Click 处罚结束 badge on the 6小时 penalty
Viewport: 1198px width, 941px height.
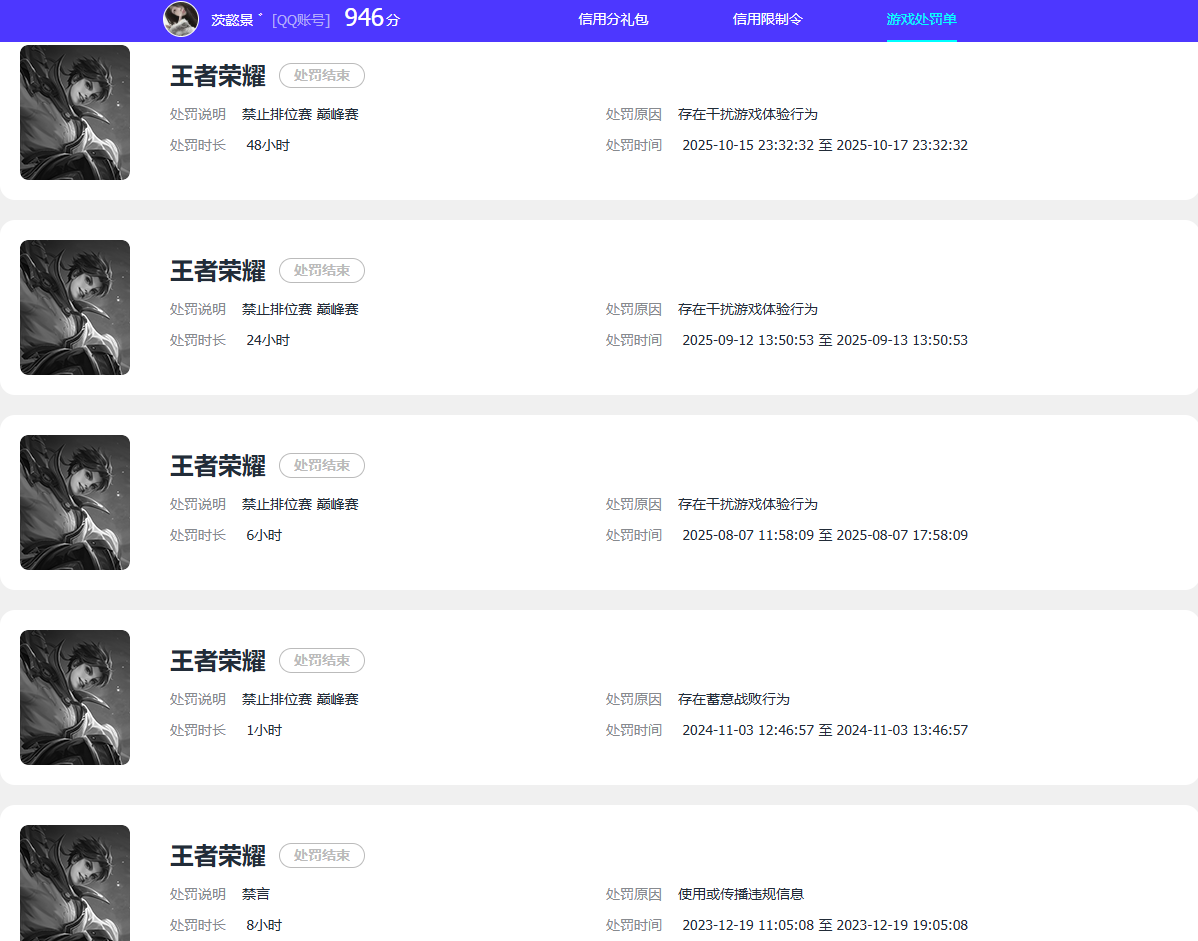pyautogui.click(x=322, y=465)
